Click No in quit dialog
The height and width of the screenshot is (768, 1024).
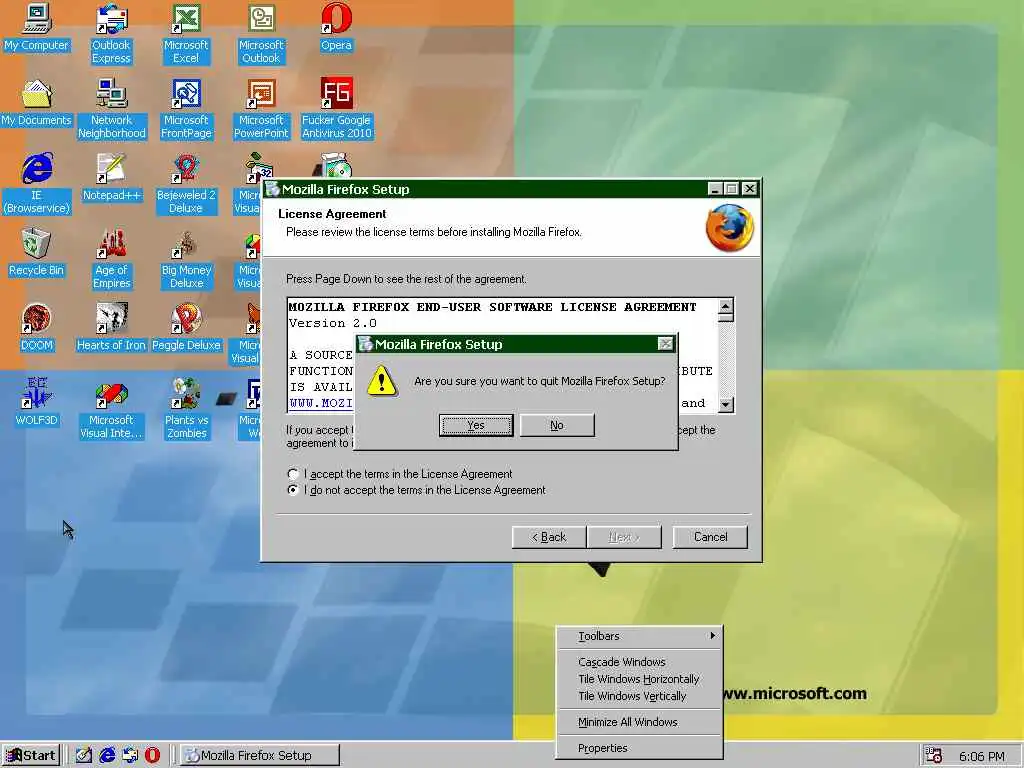(557, 425)
